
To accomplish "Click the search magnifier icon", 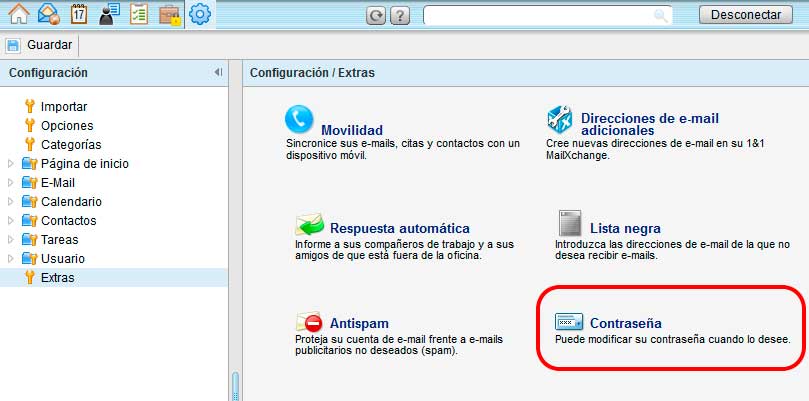I will 660,15.
